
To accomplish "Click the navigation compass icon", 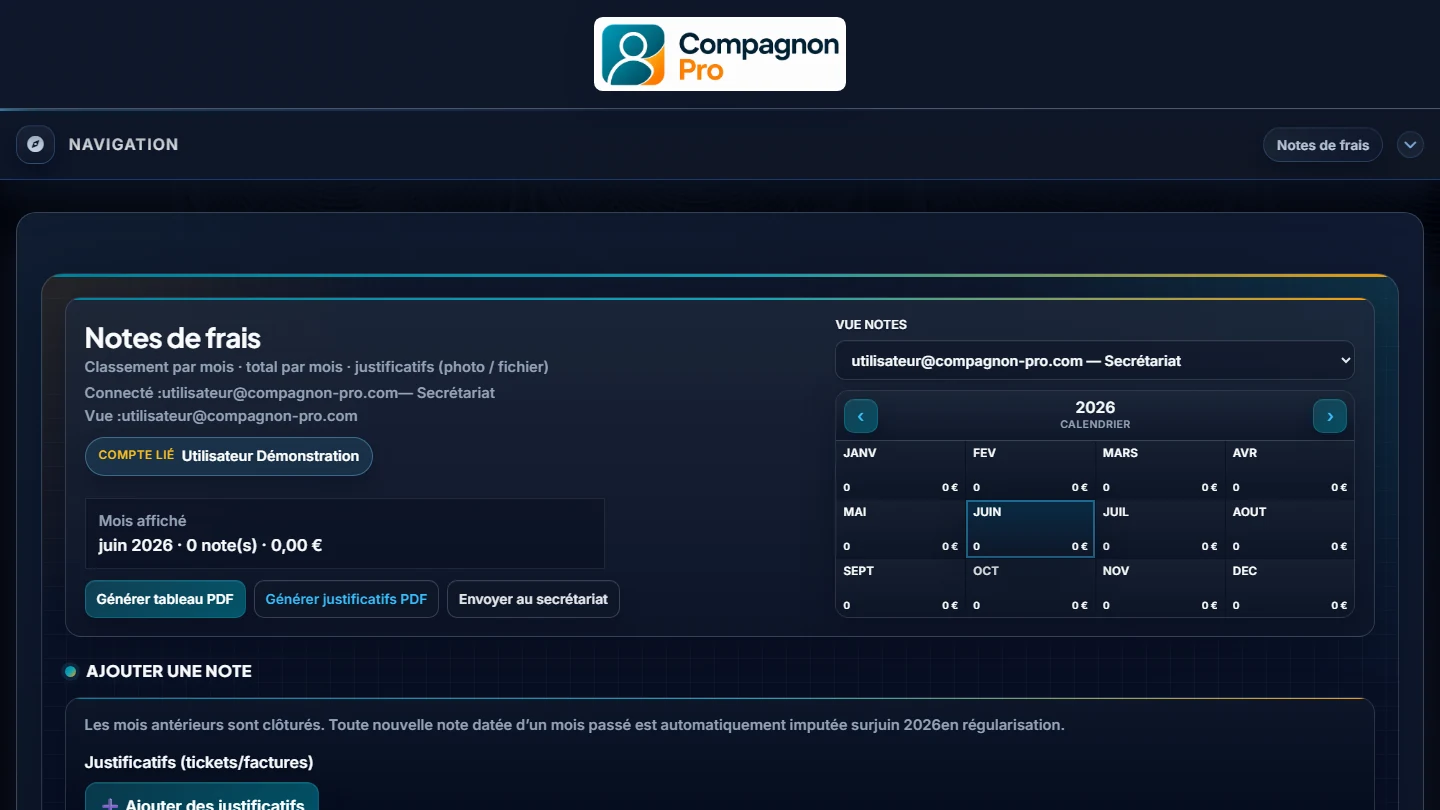I will click(36, 144).
